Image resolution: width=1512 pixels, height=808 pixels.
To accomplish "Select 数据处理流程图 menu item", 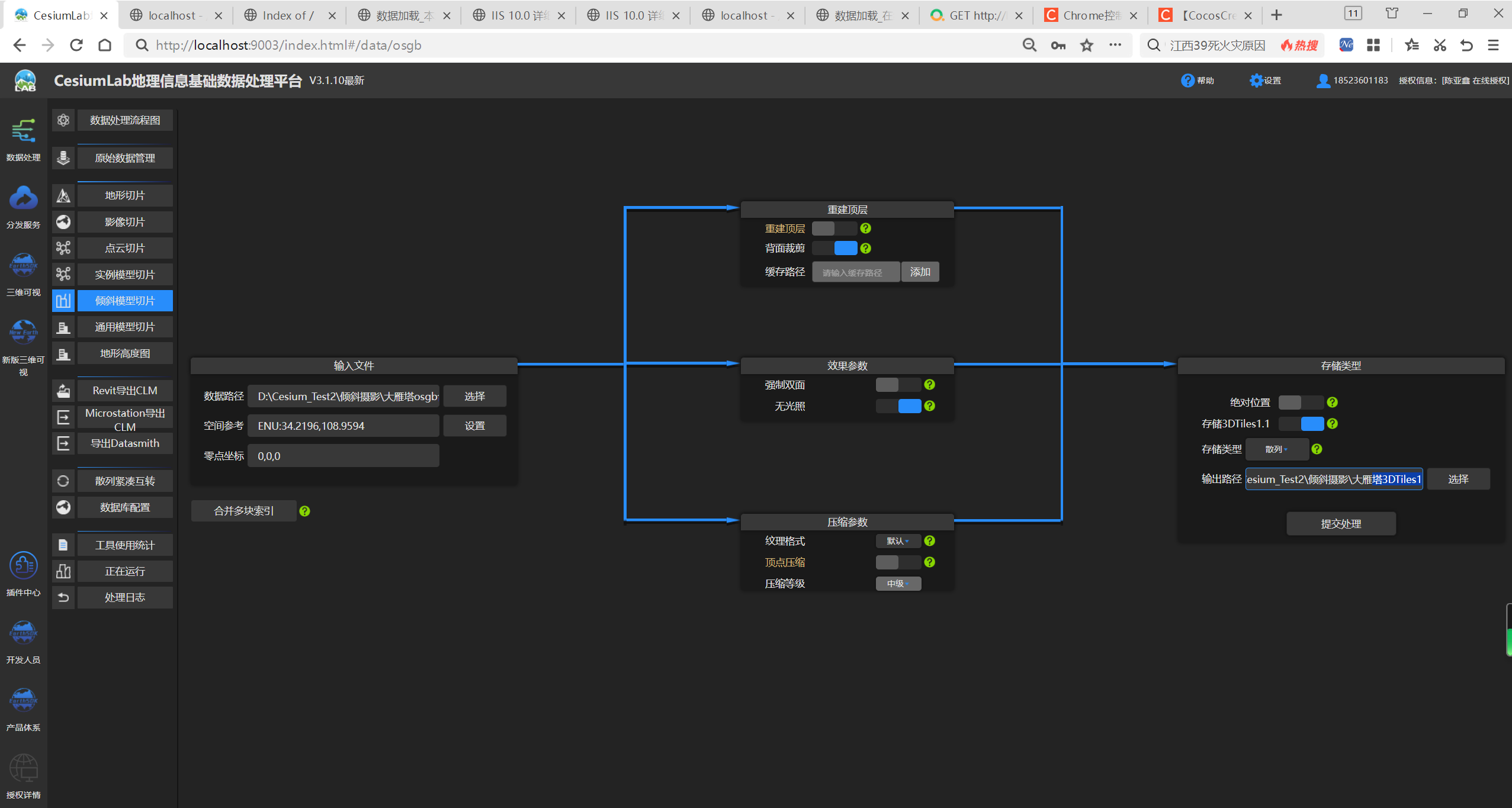I will coord(125,120).
